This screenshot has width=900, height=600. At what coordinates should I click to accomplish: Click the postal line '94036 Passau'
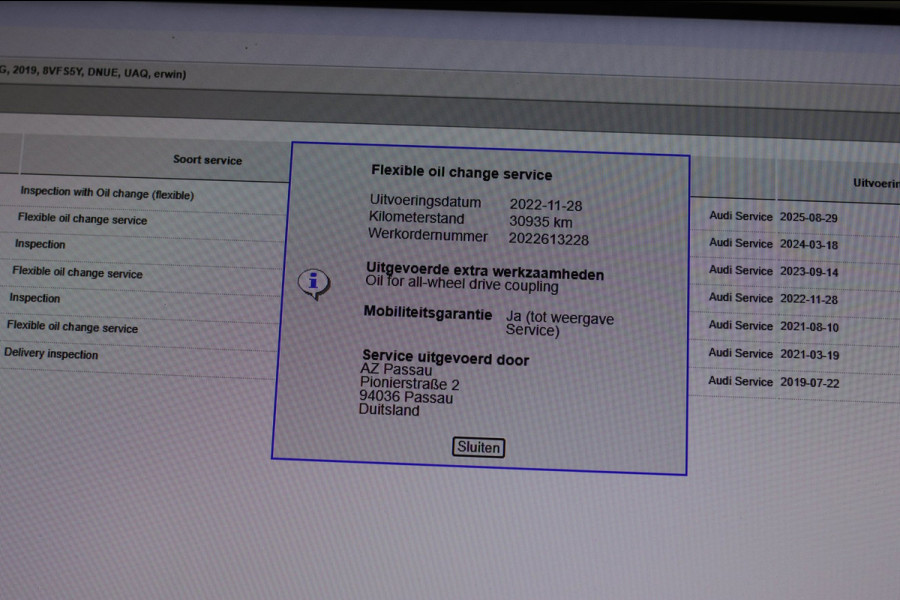click(406, 397)
